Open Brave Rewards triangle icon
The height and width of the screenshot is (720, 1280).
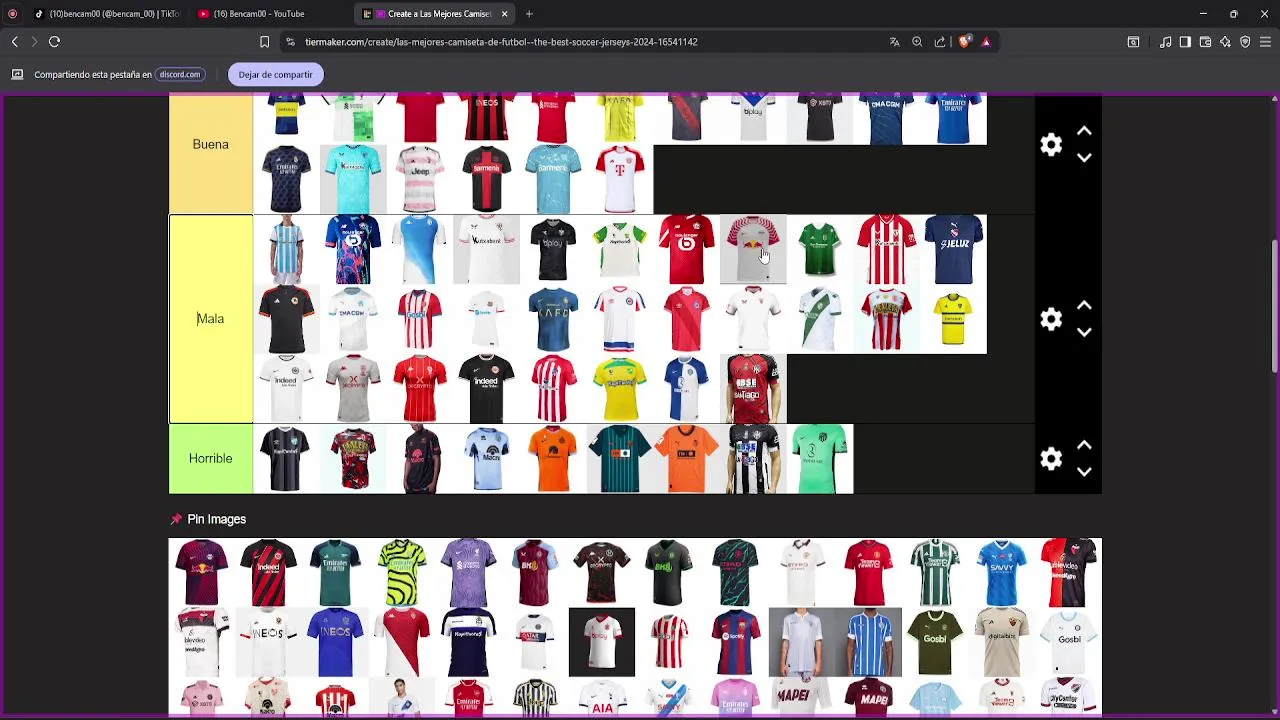click(986, 42)
